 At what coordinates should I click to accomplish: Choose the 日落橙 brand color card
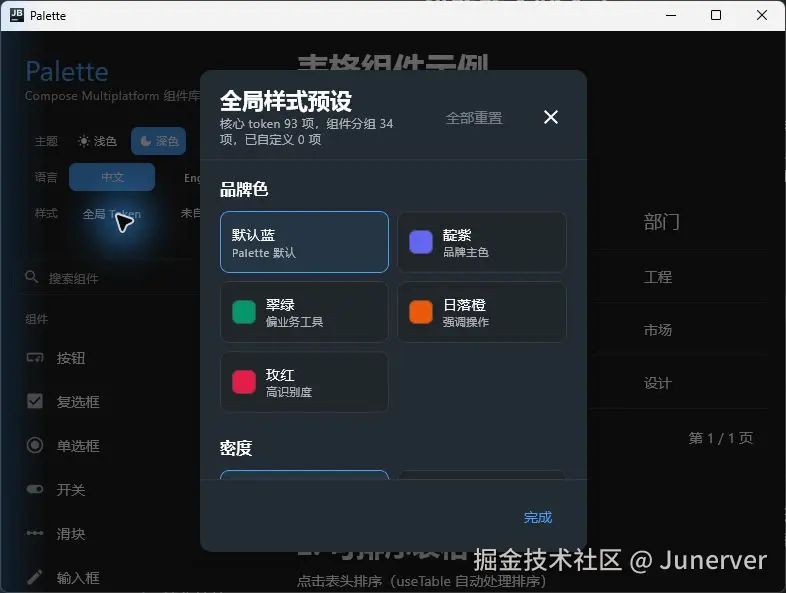pos(482,312)
